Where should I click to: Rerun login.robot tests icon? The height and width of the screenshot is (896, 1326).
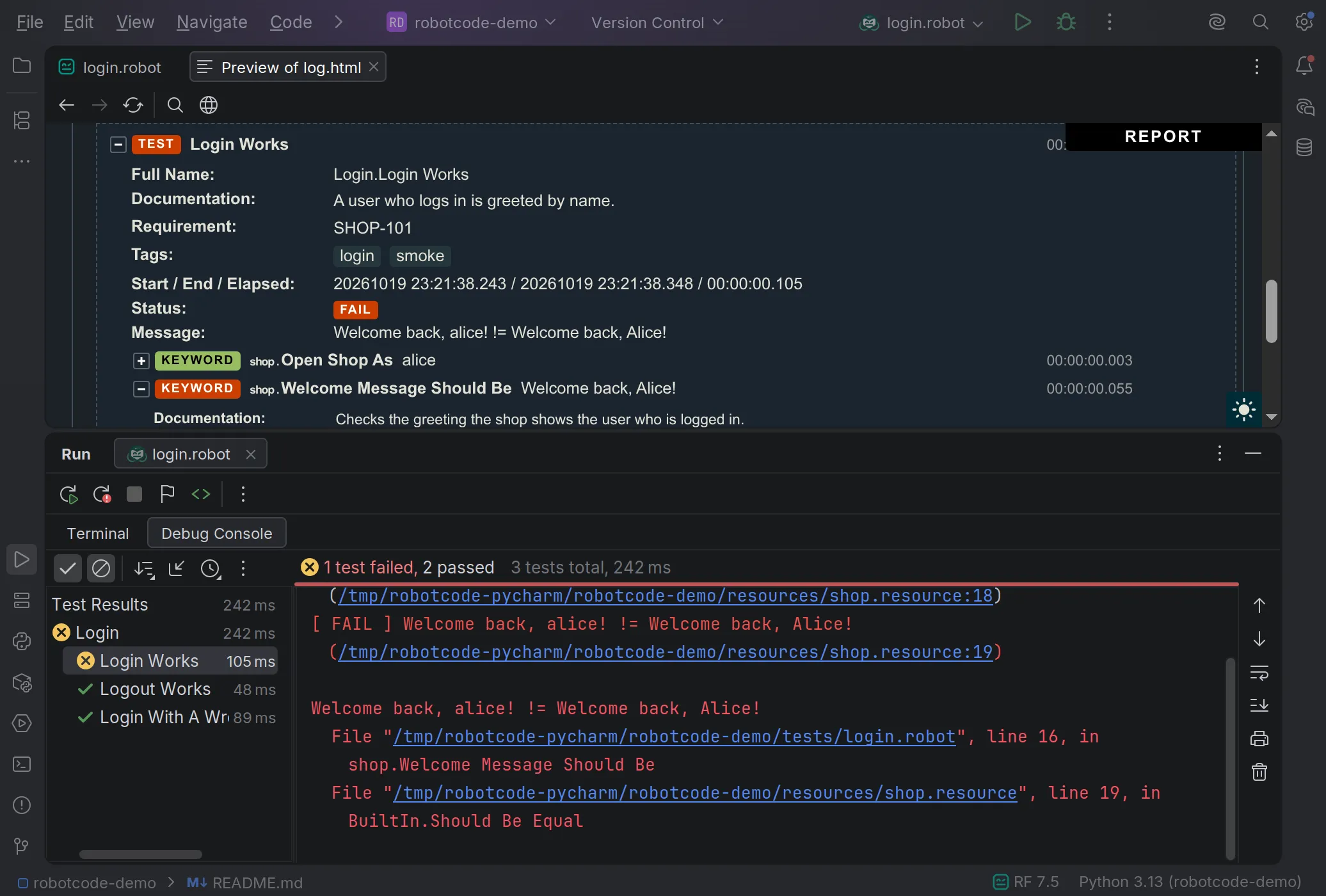[68, 494]
